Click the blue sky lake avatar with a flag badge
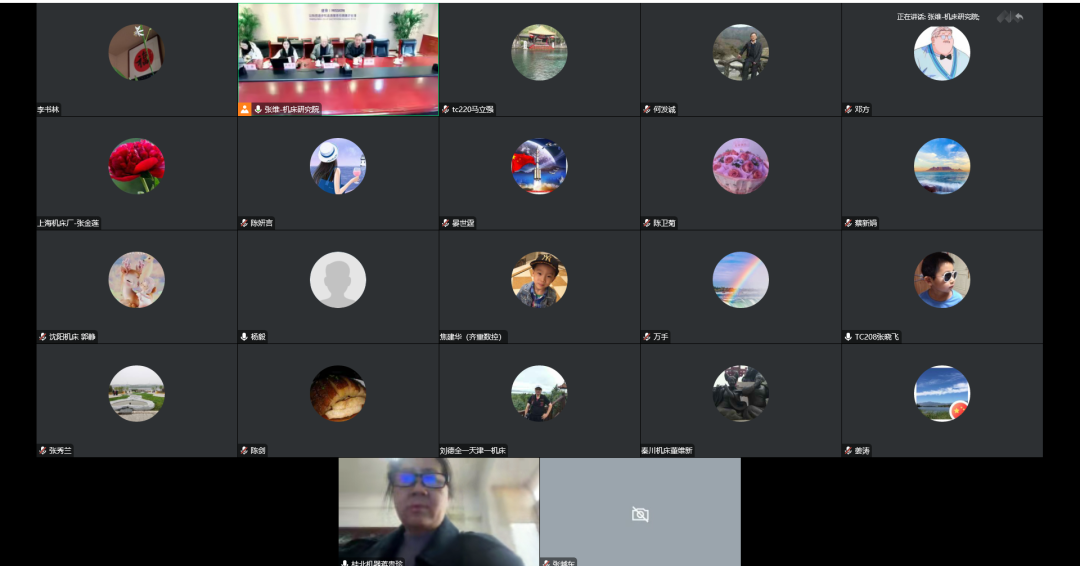This screenshot has width=1080, height=566. 942,393
